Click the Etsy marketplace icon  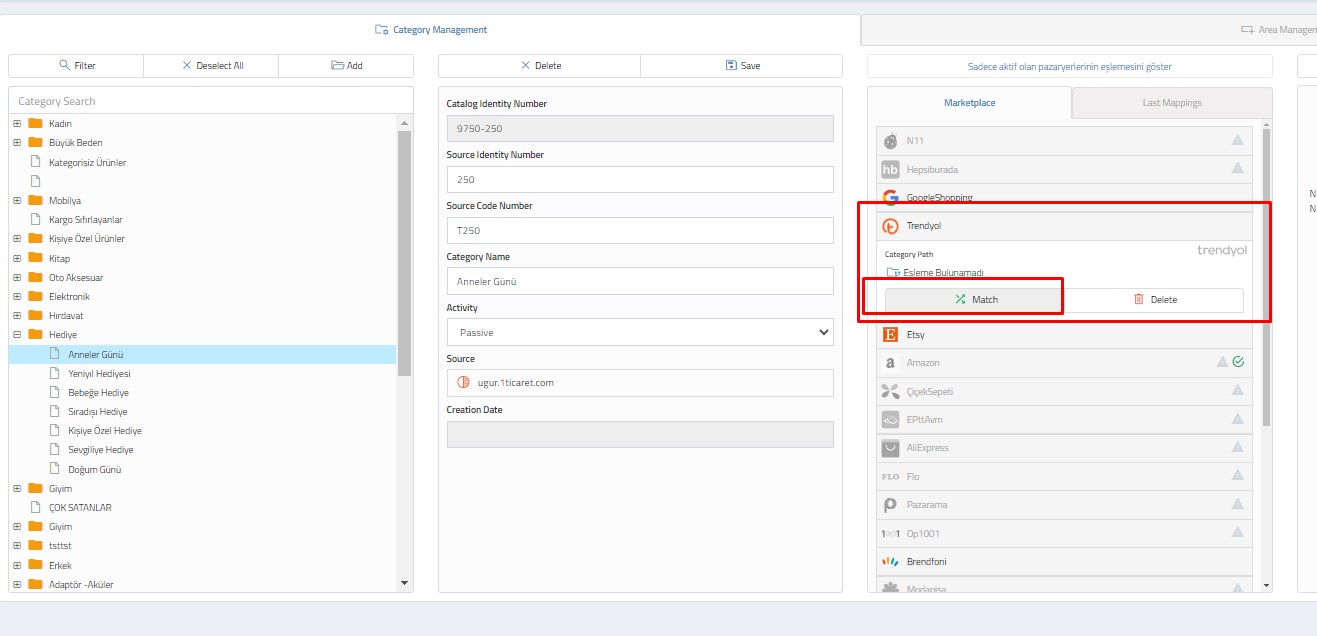(x=890, y=335)
